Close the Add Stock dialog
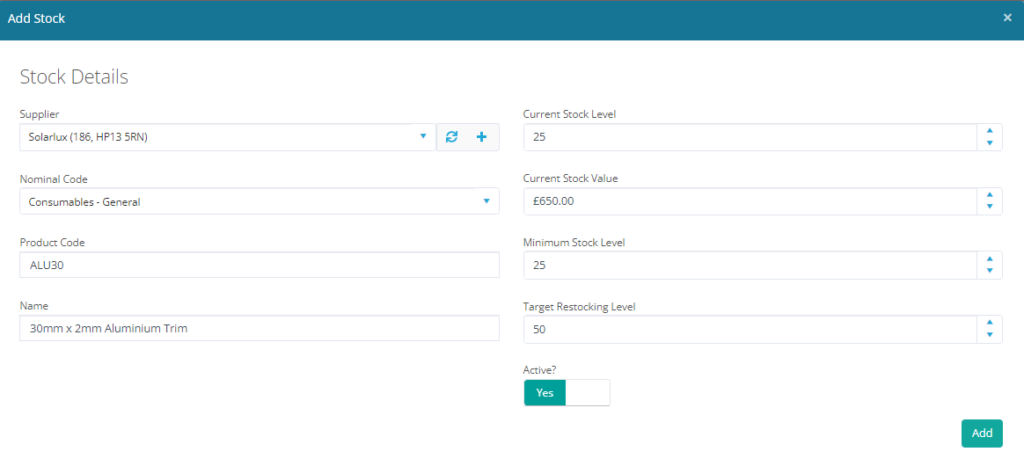 [x=1008, y=18]
